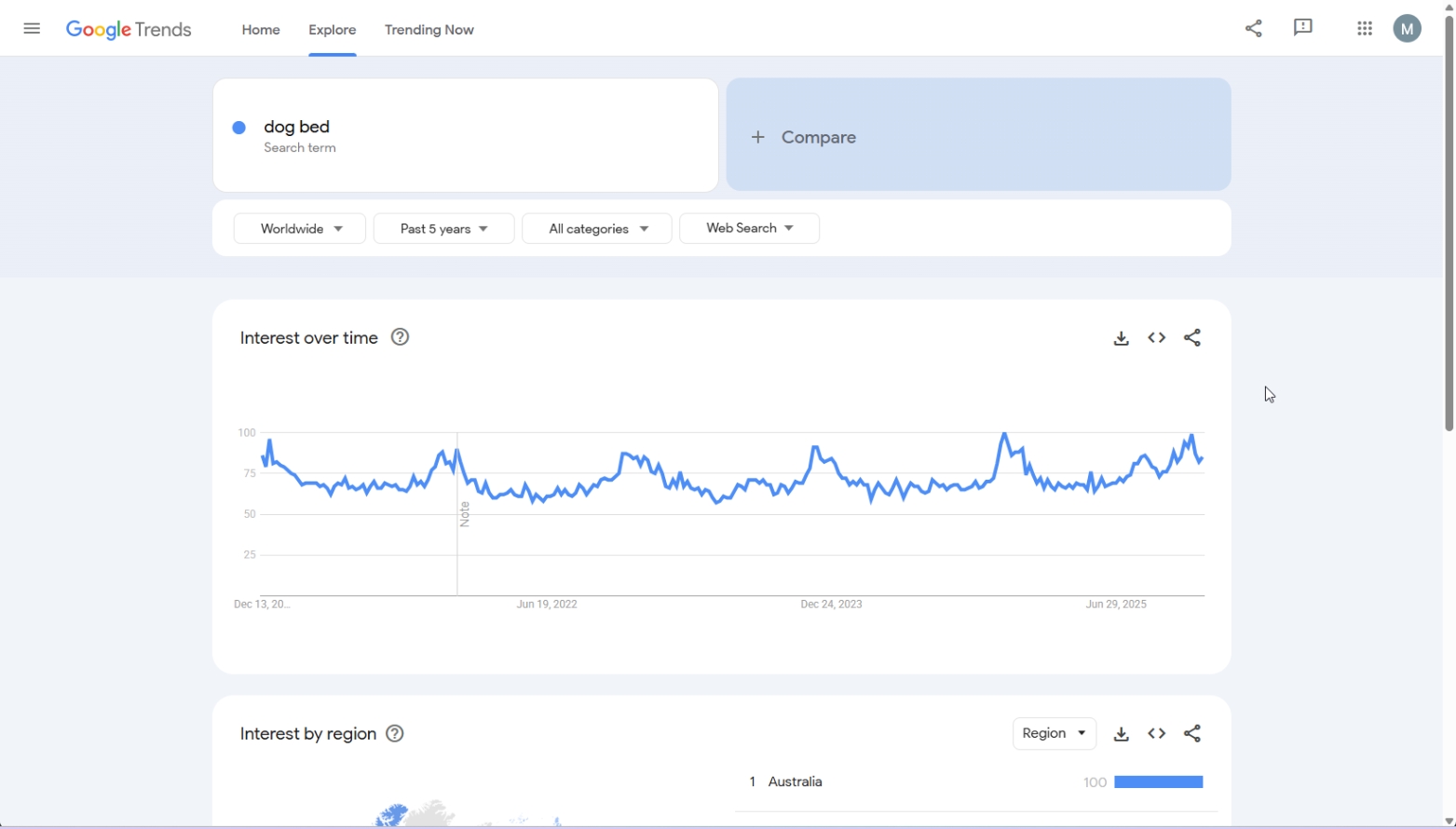Open the Google apps grid

click(x=1364, y=28)
